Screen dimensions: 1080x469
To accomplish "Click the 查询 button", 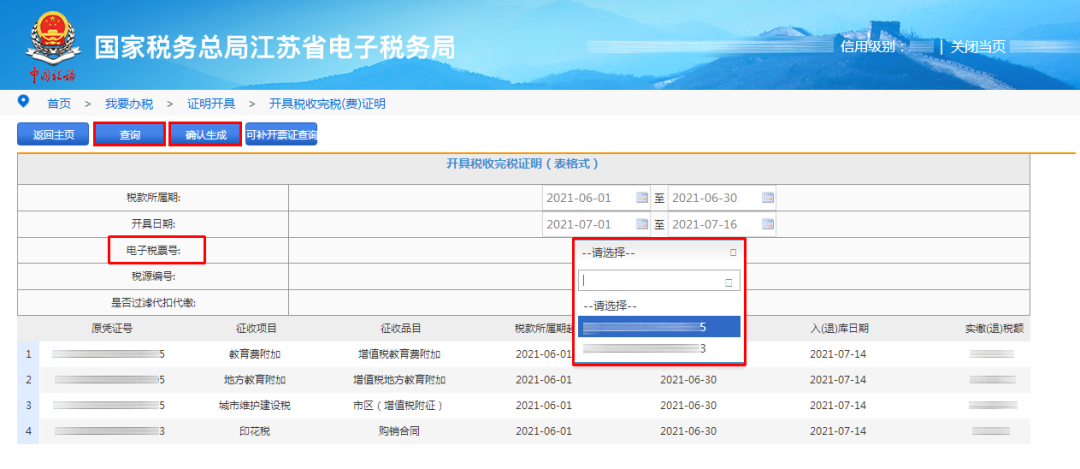I will click(x=129, y=134).
